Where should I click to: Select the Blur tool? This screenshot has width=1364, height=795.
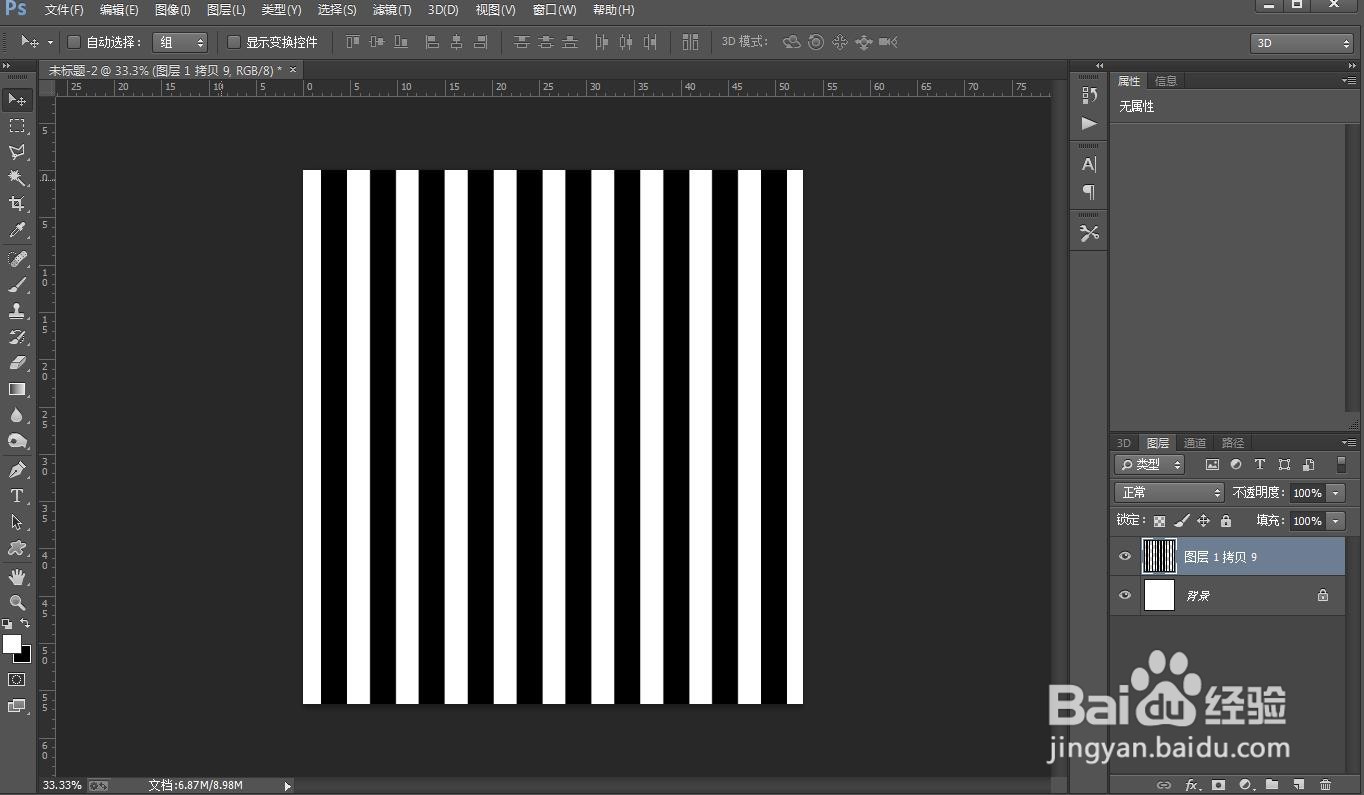click(x=17, y=415)
